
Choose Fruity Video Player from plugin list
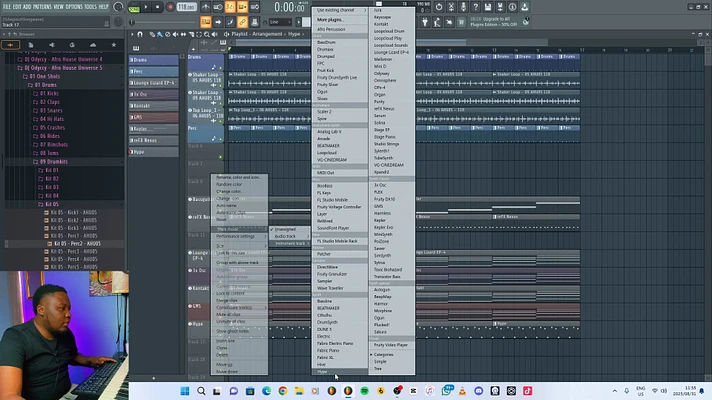click(391, 345)
